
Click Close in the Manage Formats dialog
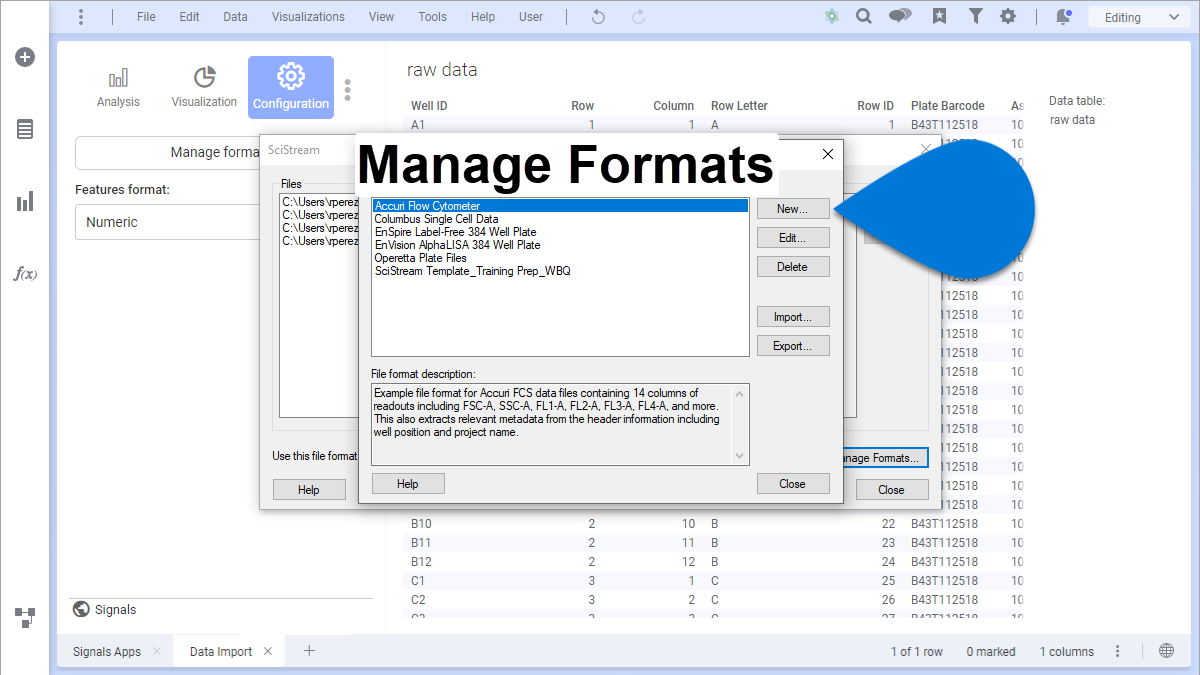coord(793,484)
